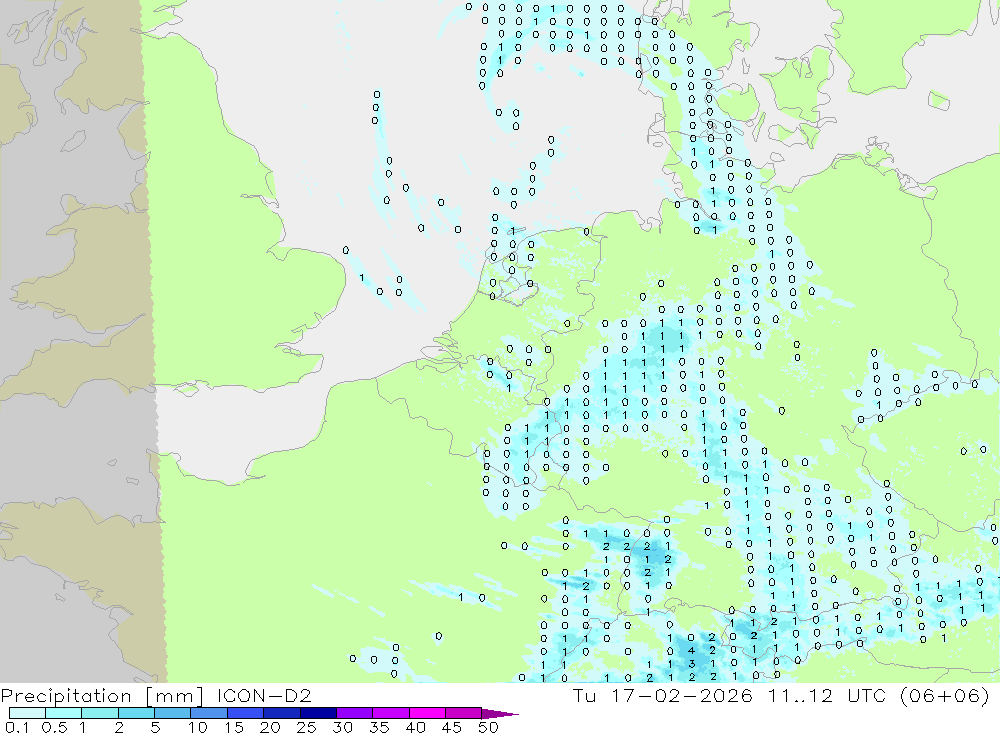Click the 20–25 mm dark blue swatch
Viewport: 1000px width, 733px height.
[281, 713]
